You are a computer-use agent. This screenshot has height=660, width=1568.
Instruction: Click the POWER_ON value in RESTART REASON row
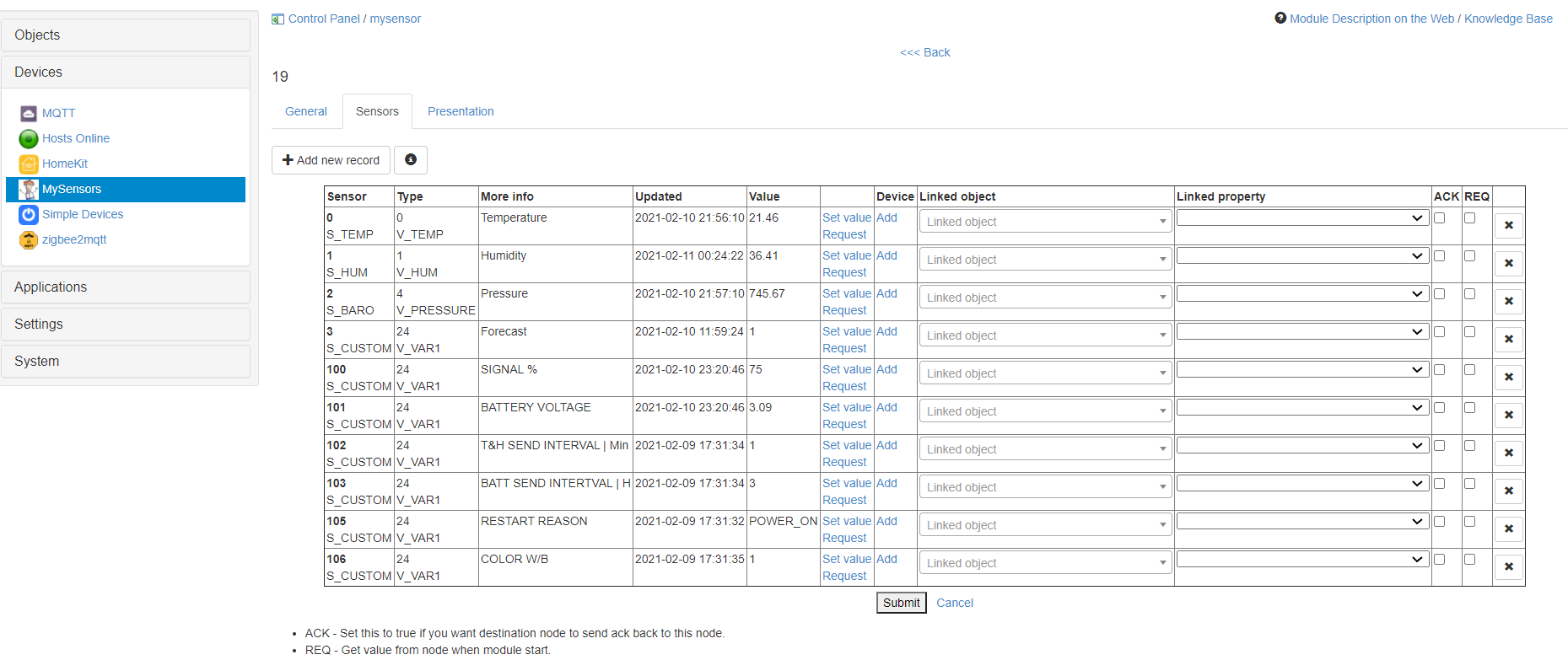[784, 521]
